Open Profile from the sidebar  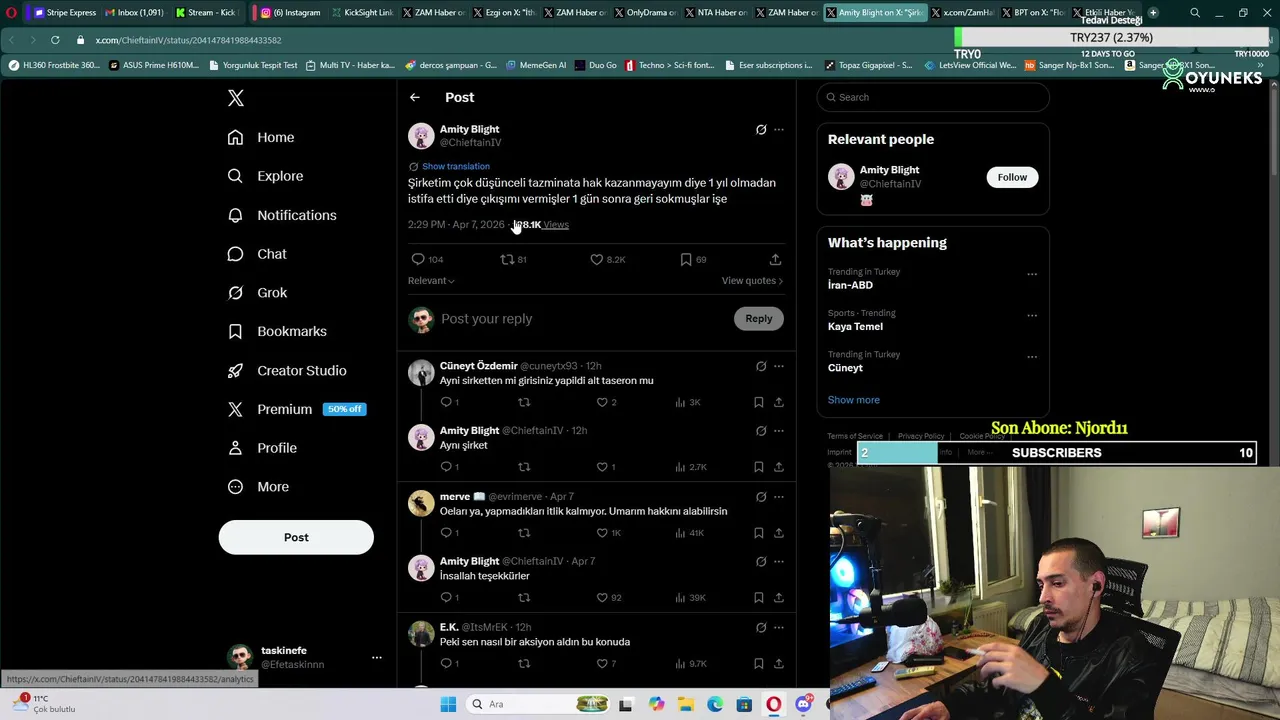click(262, 448)
